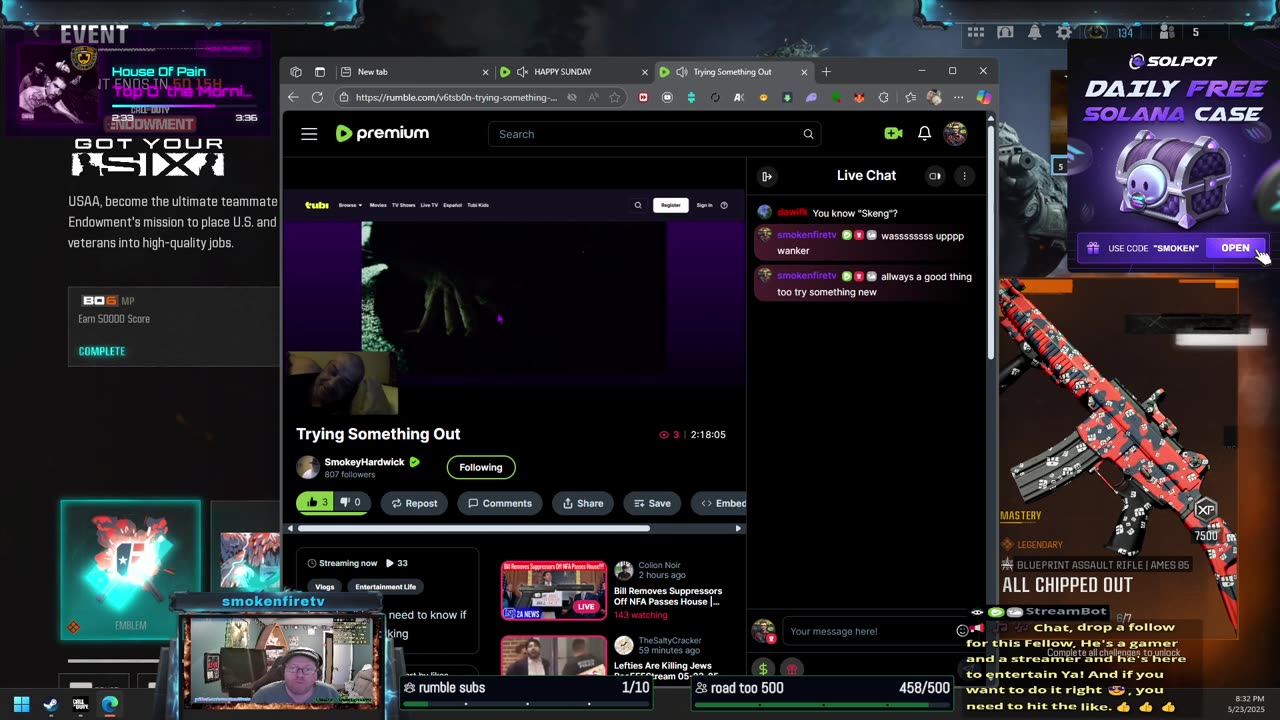Open Live Chat options menu

coord(964,176)
